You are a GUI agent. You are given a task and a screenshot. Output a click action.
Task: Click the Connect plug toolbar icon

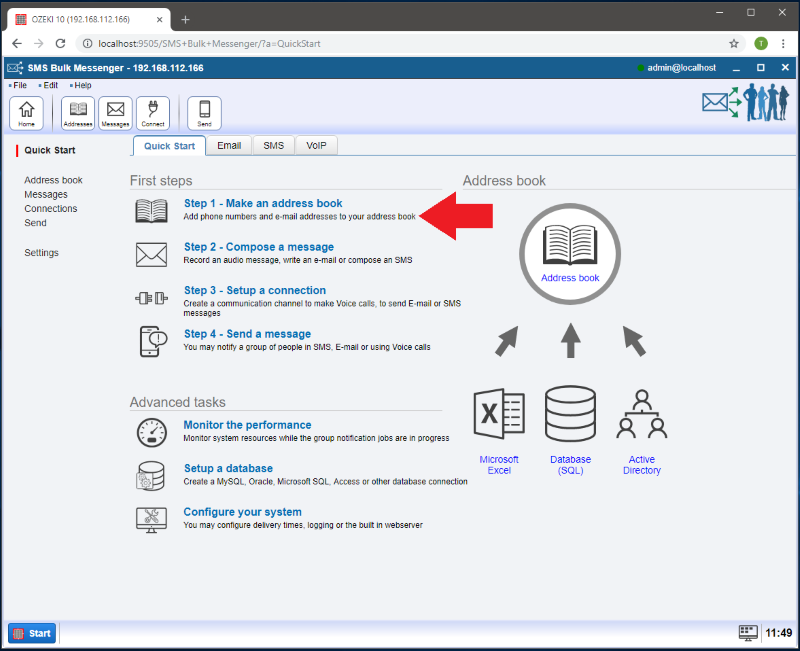pos(153,113)
